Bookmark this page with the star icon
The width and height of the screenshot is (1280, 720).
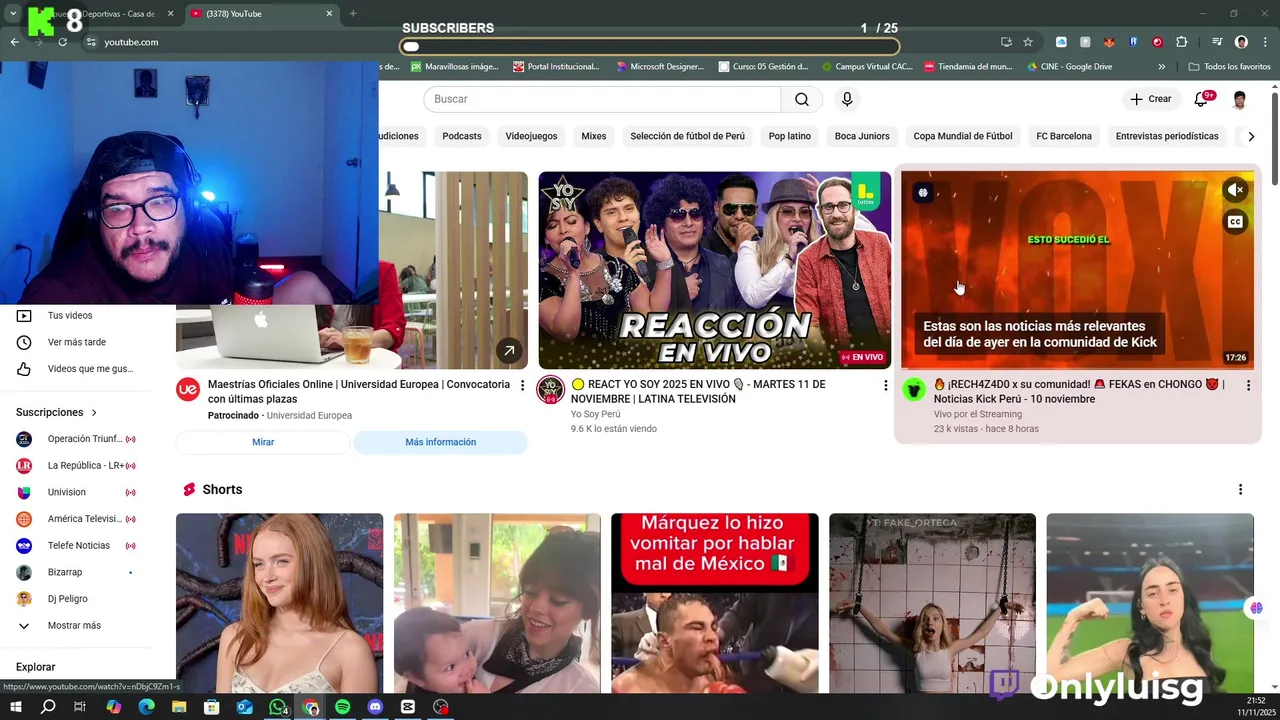tap(1027, 42)
